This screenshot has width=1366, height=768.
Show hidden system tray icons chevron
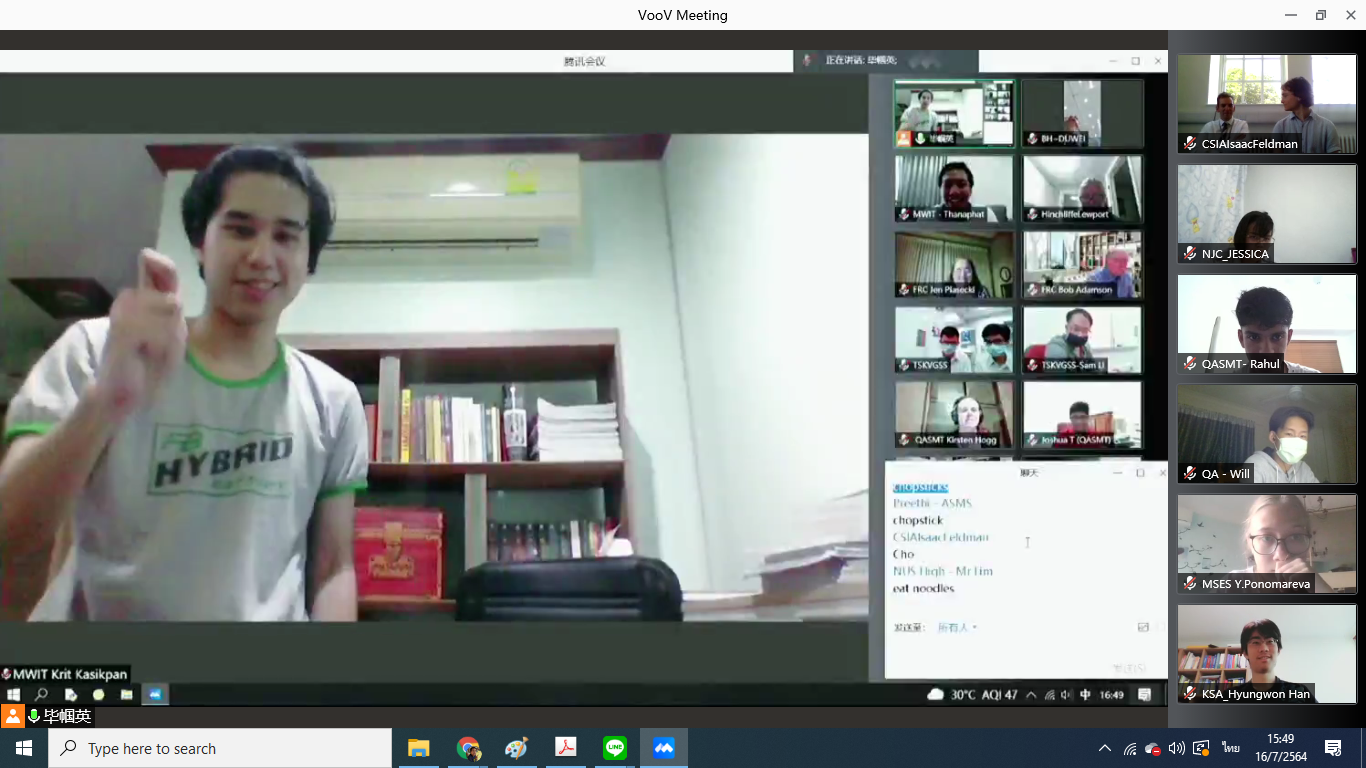point(1105,748)
